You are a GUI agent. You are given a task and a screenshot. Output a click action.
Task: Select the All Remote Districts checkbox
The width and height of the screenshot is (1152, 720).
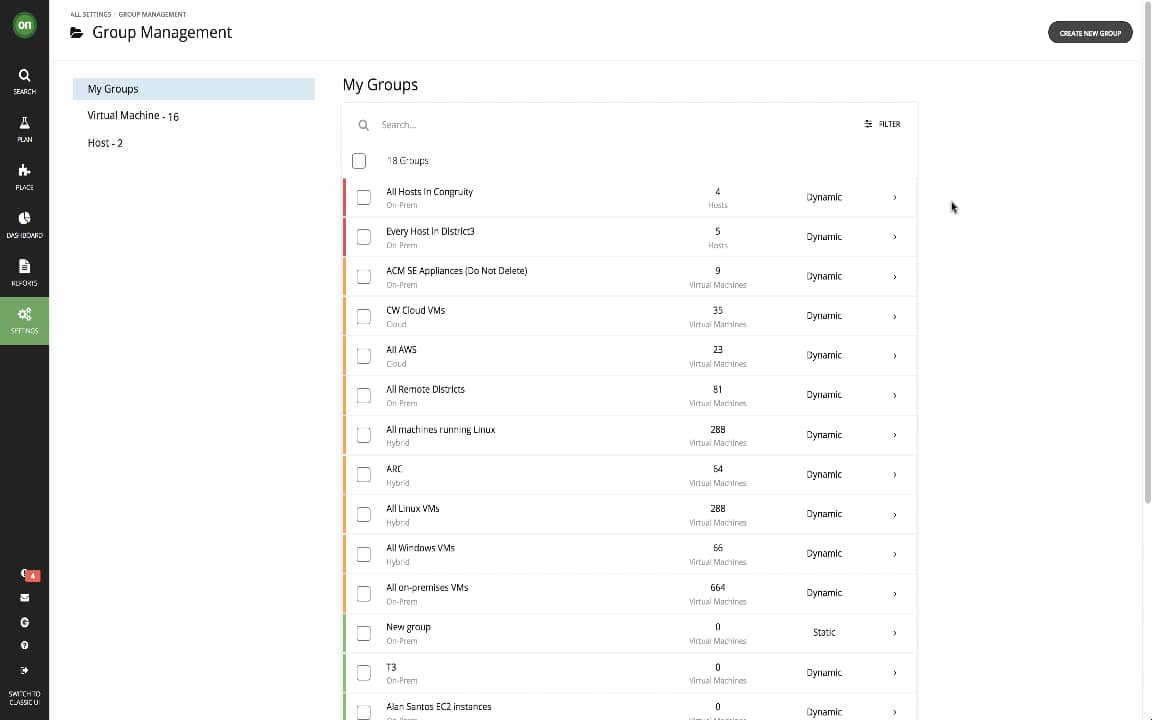coord(364,395)
